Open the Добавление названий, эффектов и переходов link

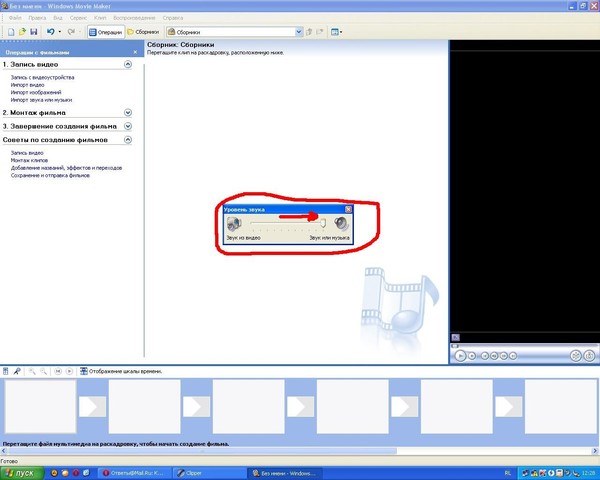[x=66, y=168]
